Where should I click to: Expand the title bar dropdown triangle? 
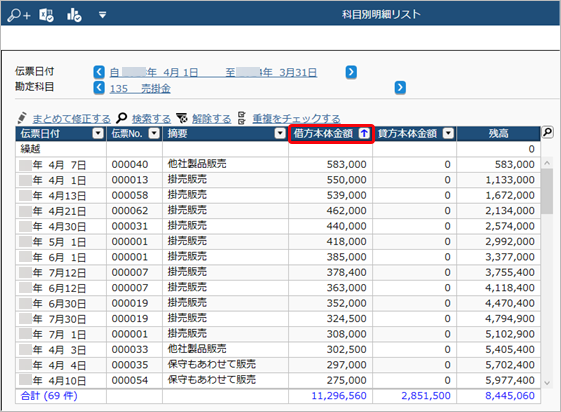click(103, 15)
